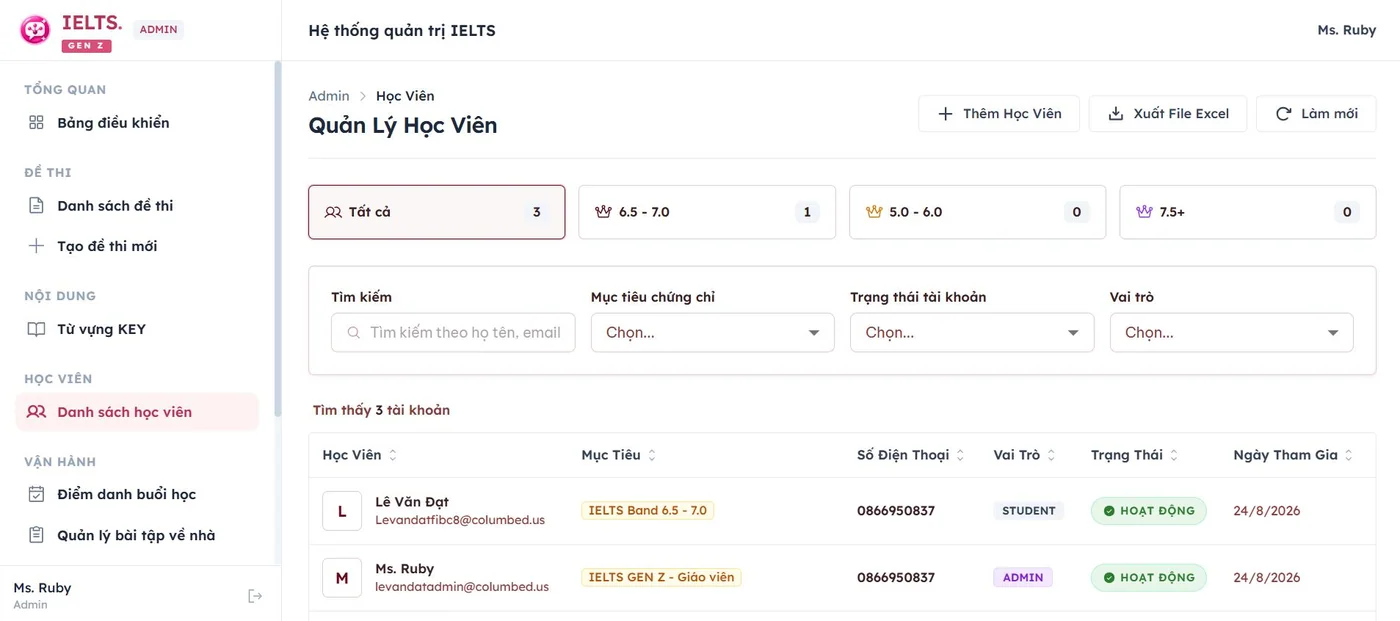Click HOẠT ĐỘNG status in Lê Văn Đạt row
Screen dimensions: 1400x621
tap(1149, 511)
